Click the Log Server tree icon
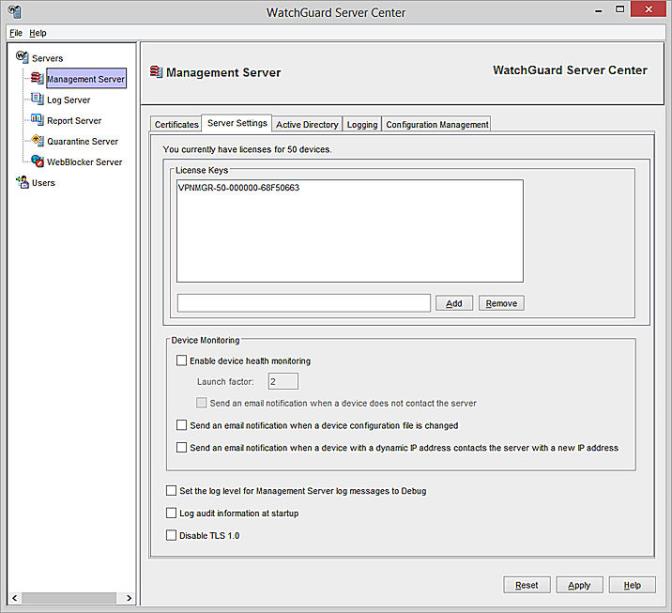Viewport: 672px width, 613px height. coord(37,100)
